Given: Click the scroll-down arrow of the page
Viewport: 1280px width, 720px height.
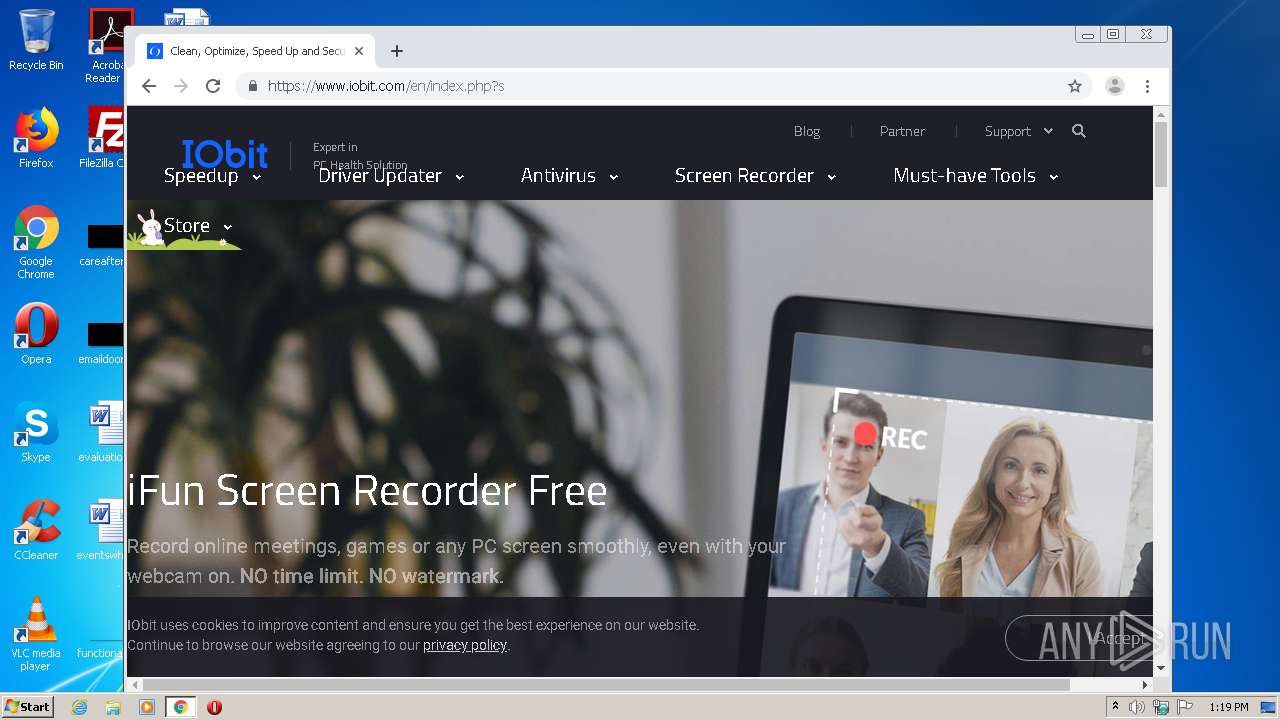Looking at the screenshot, I should 1161,668.
